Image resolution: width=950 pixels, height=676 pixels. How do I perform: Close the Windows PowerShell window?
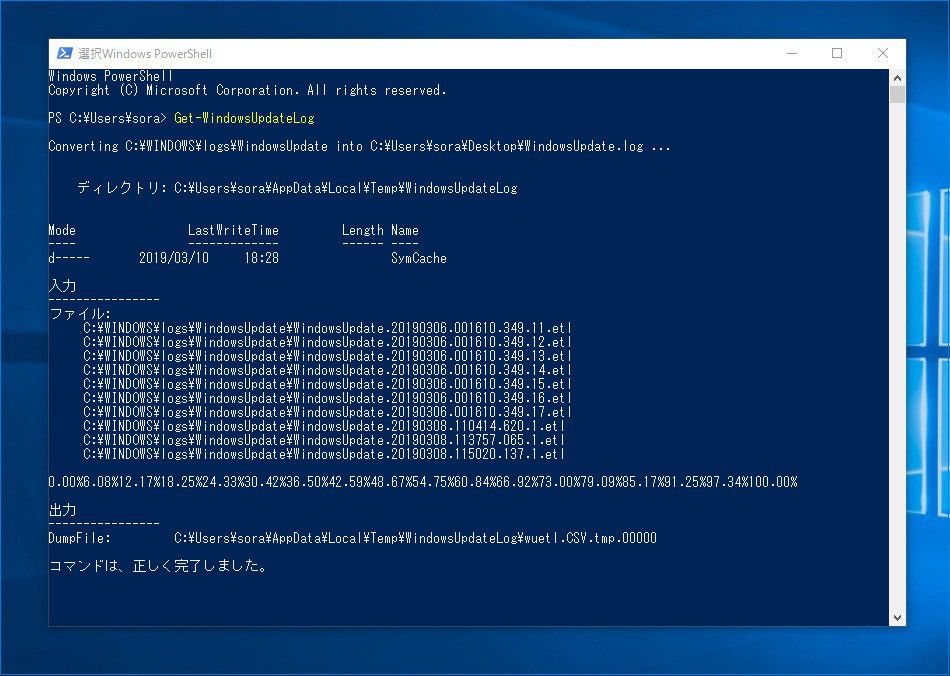pos(883,53)
